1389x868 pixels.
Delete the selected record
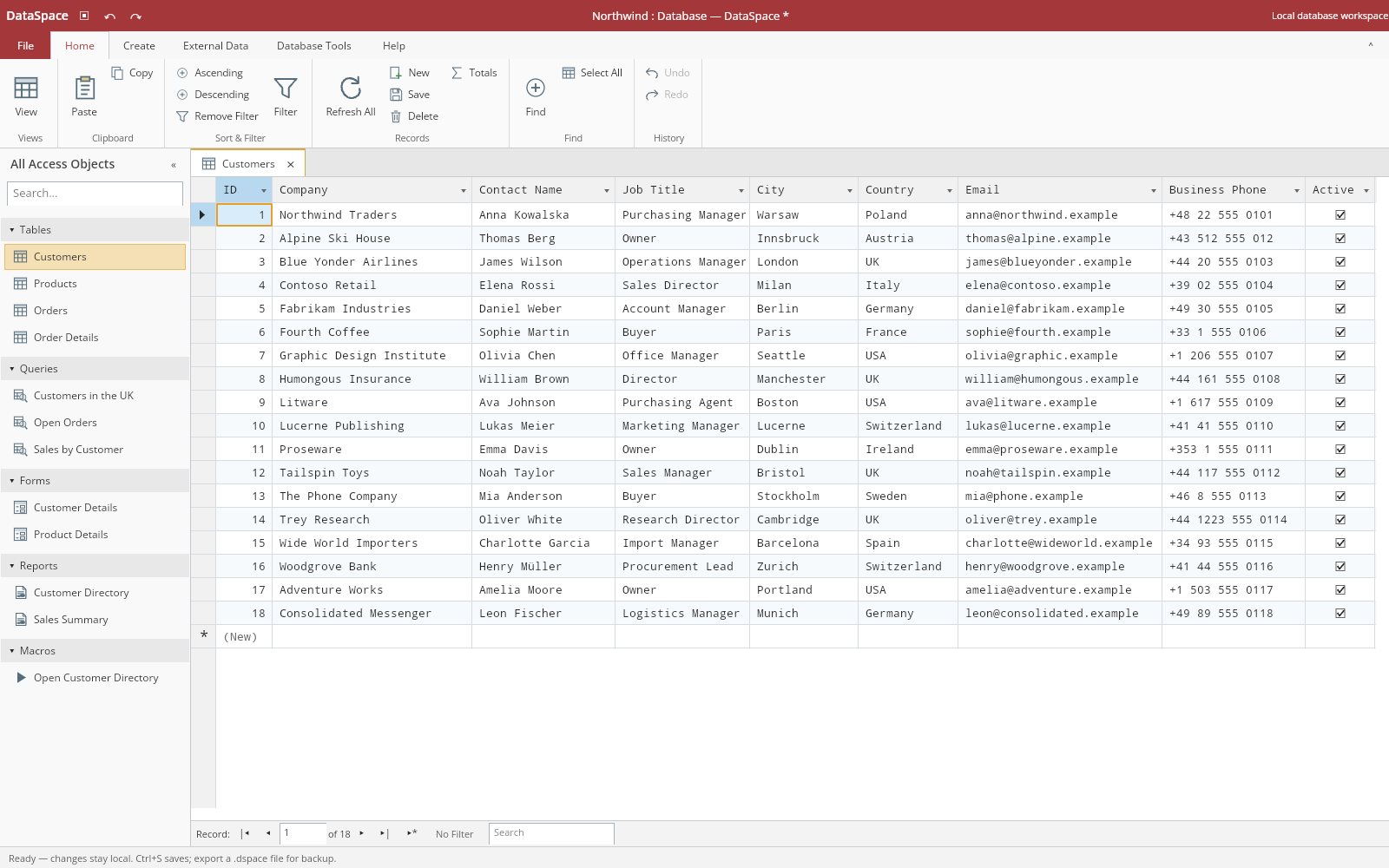414,116
